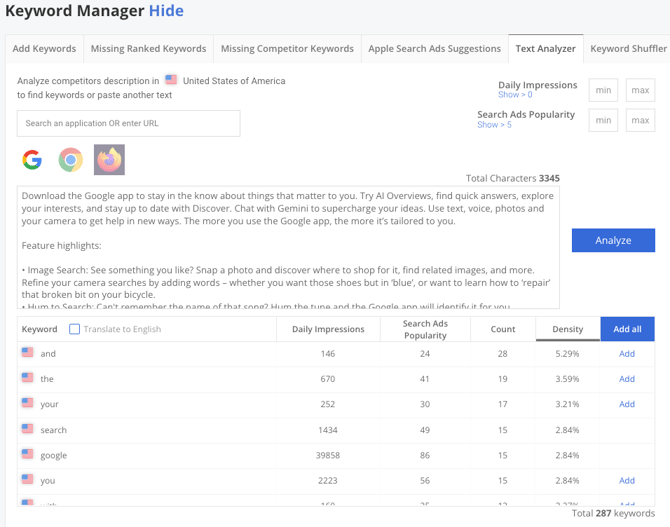Enable Translate to English checkbox
This screenshot has height=527, width=670.
click(75, 329)
